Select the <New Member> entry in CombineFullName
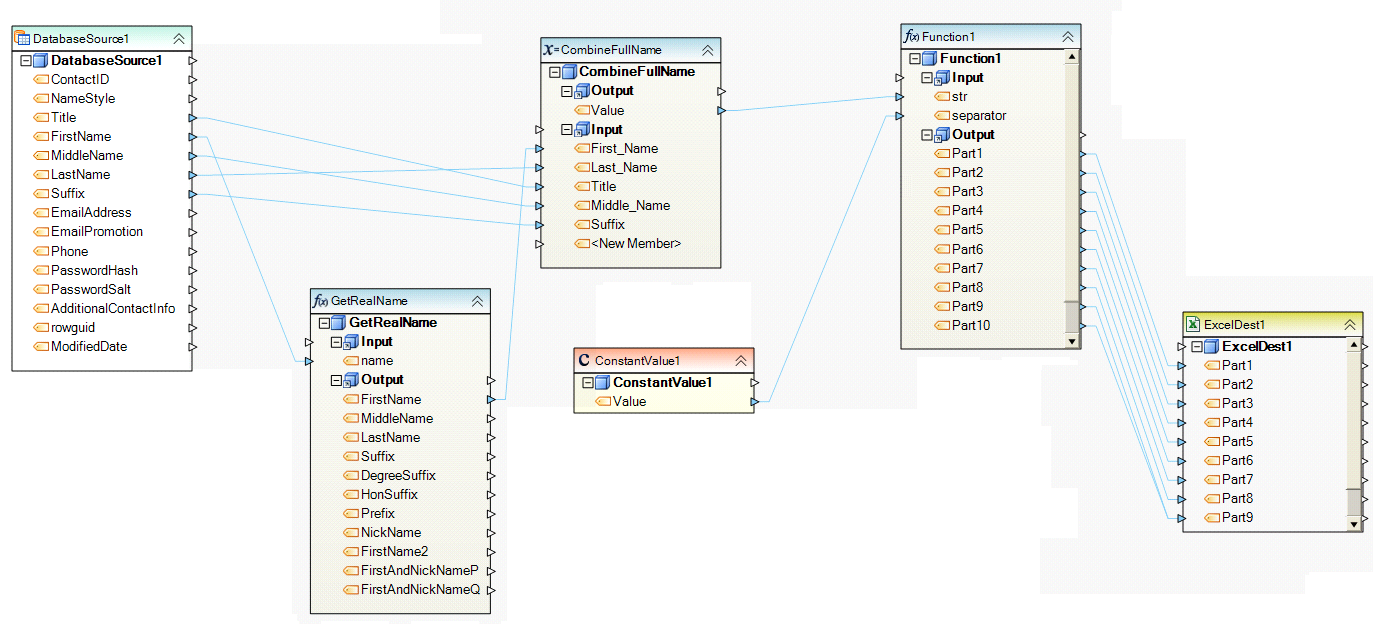1373x627 pixels. click(635, 243)
